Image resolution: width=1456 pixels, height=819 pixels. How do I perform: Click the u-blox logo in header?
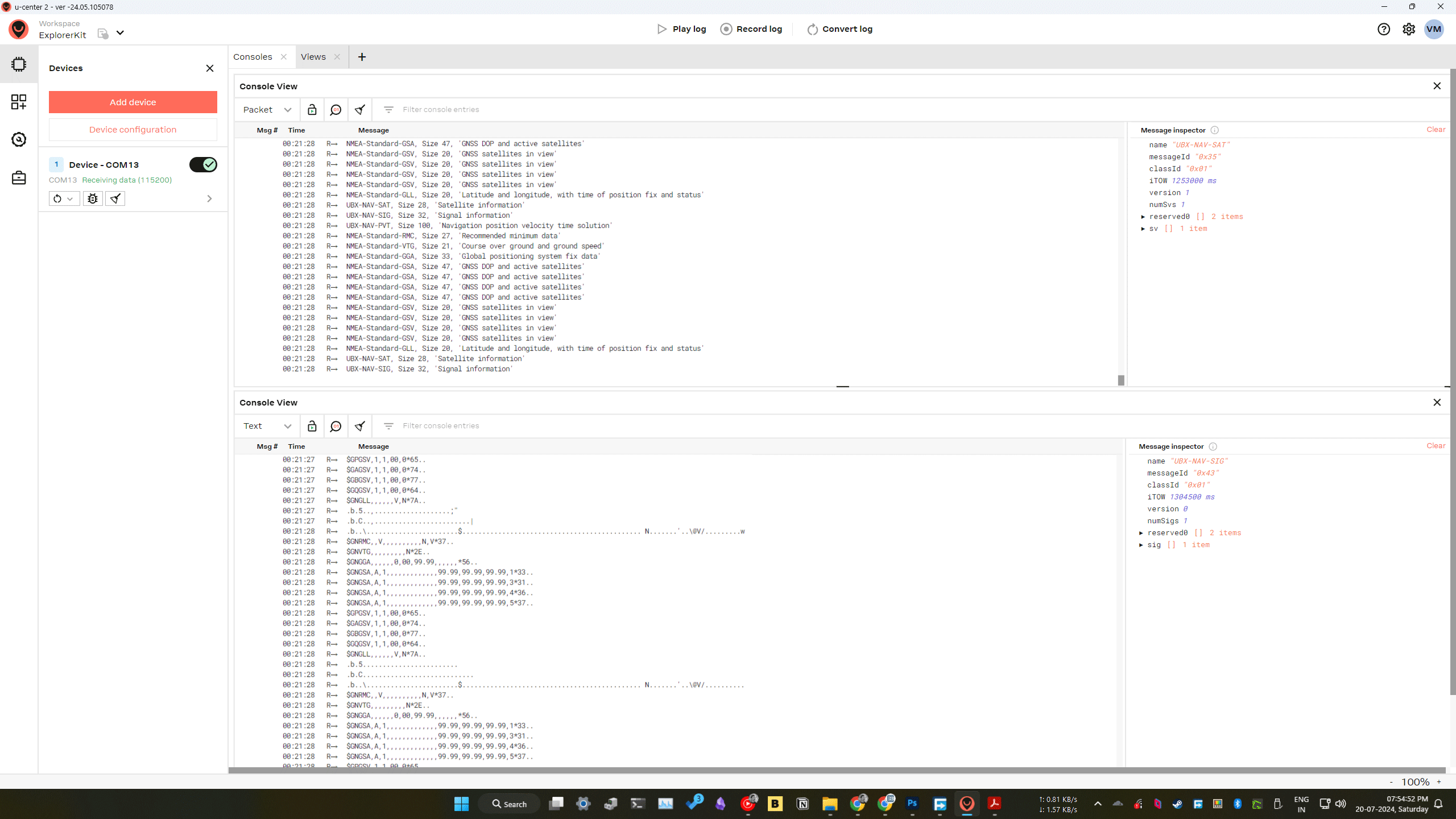tap(19, 29)
